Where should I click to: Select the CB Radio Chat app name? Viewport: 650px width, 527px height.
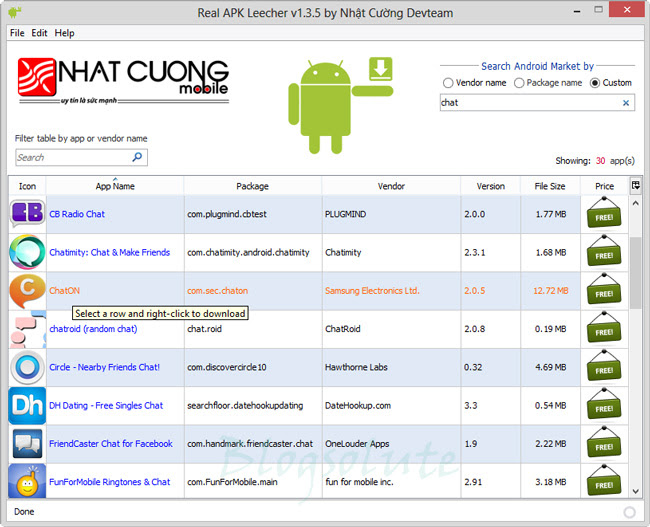click(x=77, y=214)
